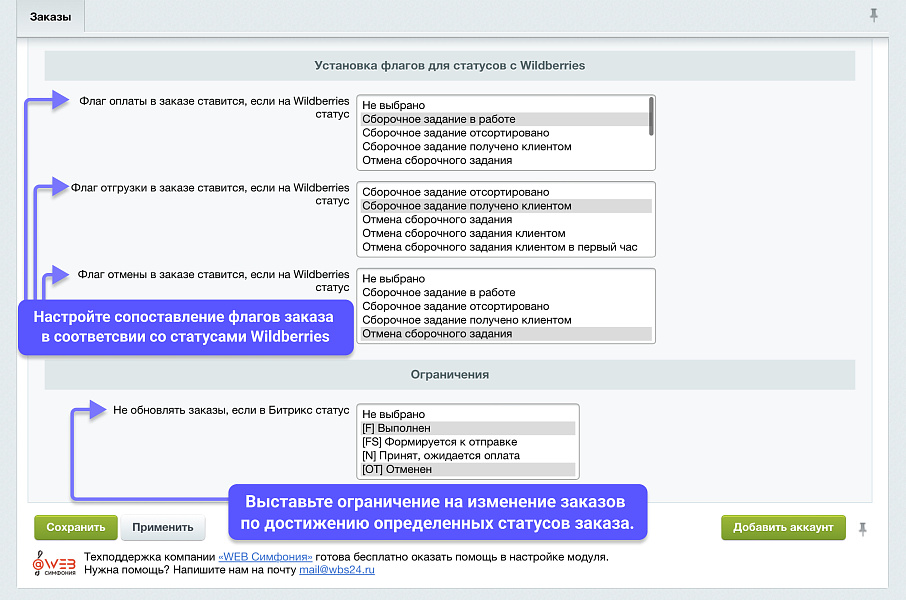Viewport: 906px width, 600px height.
Task: Click the pin icon beside Добавить аккаунт button
Action: [862, 527]
